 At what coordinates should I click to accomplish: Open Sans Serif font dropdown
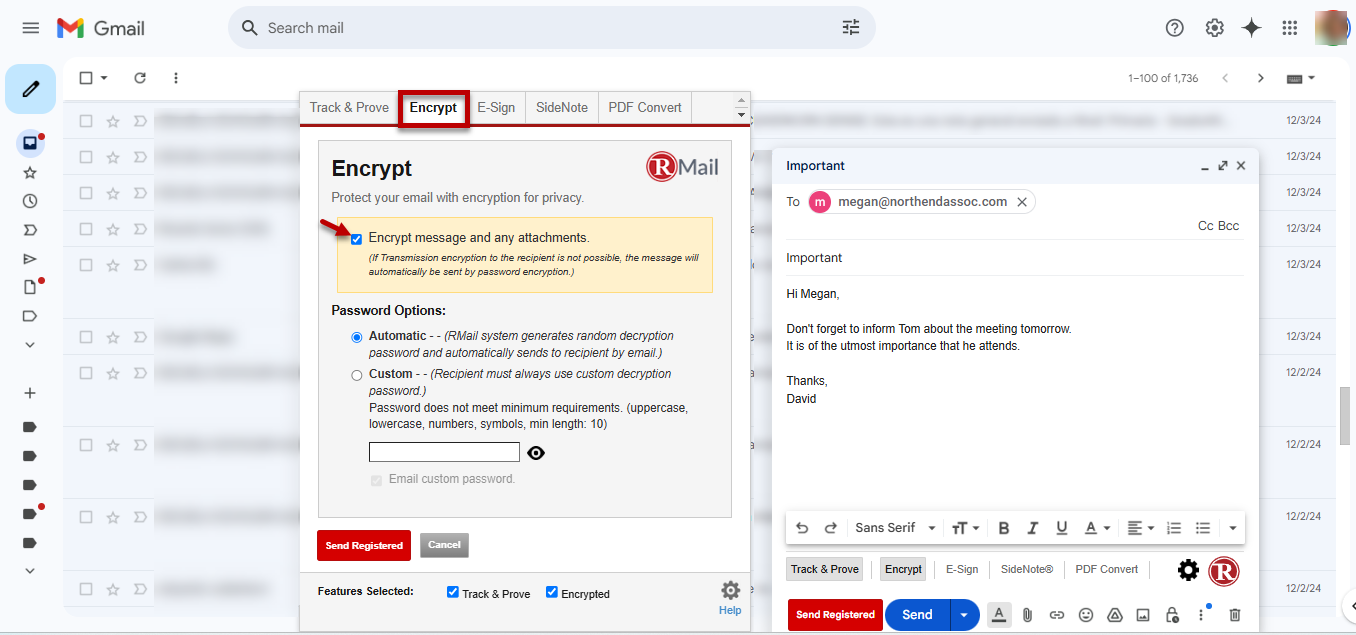coord(896,528)
